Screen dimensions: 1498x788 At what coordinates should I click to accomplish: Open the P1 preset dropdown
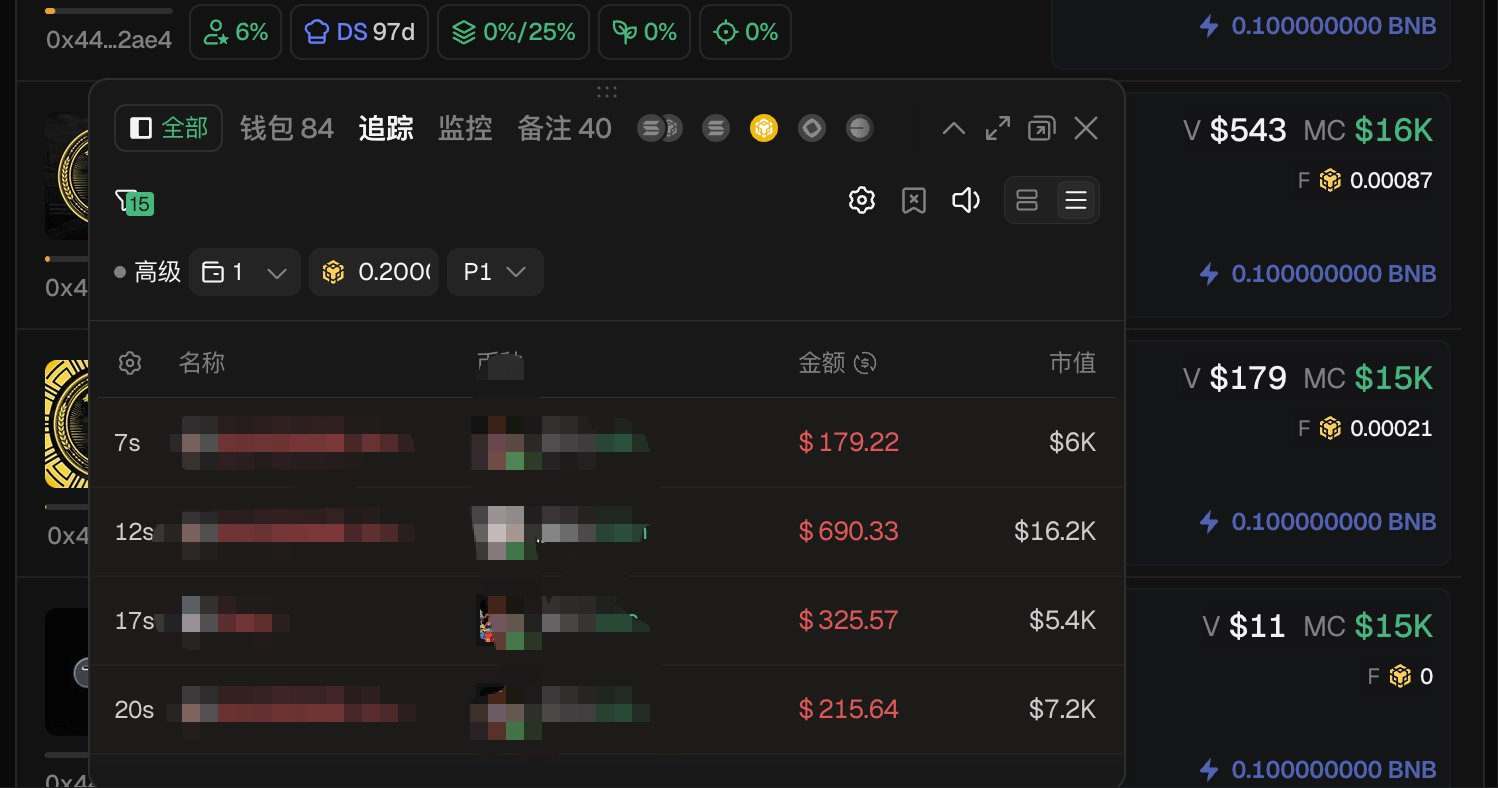tap(495, 272)
